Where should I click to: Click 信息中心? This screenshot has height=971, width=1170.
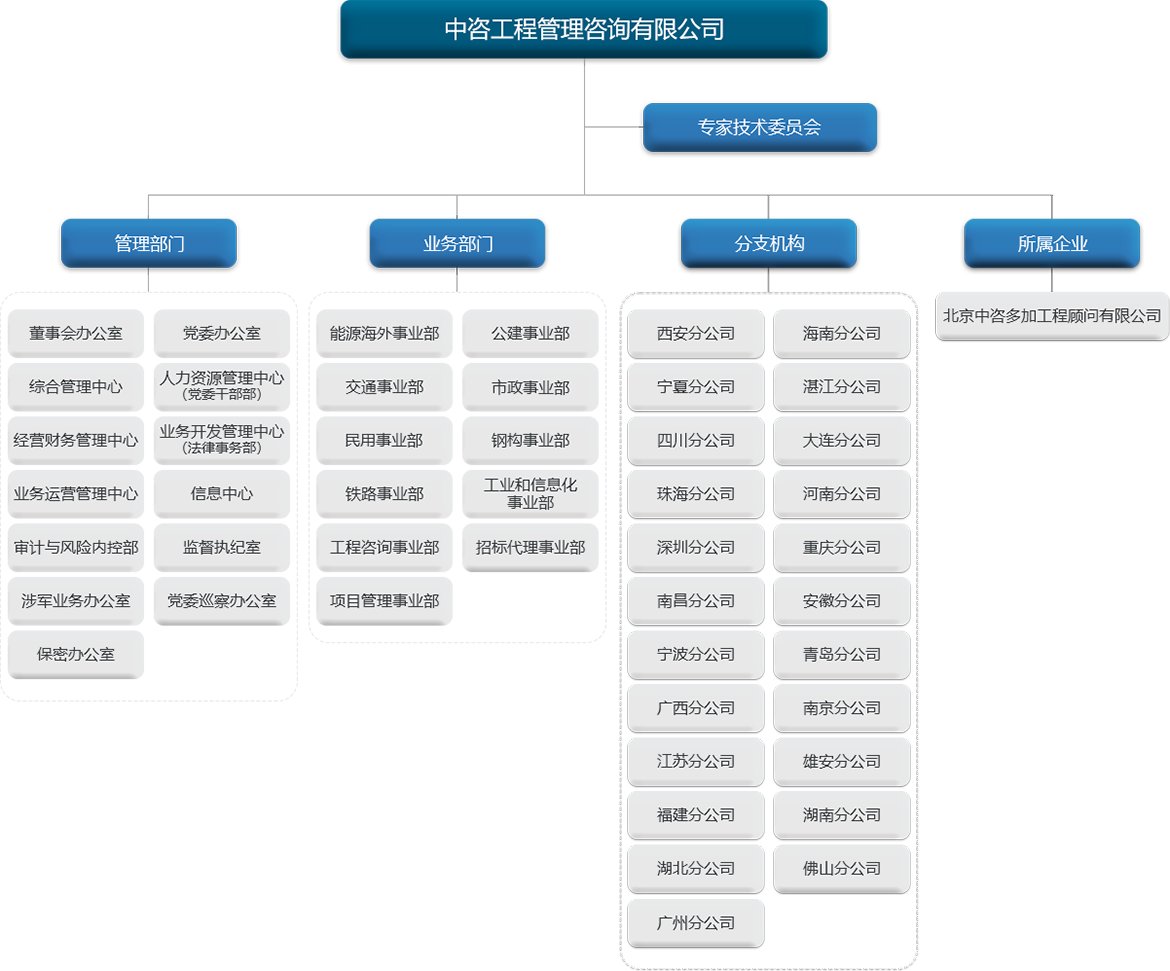click(x=222, y=494)
